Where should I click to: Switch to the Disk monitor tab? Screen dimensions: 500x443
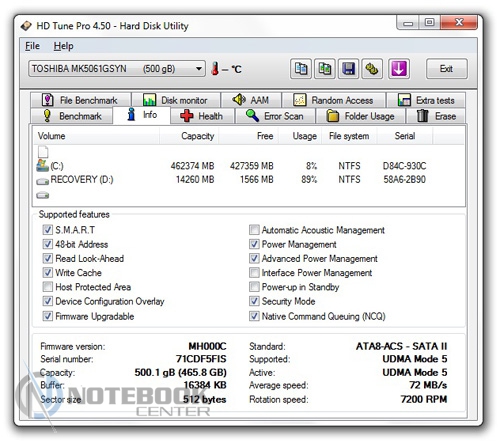[x=176, y=100]
